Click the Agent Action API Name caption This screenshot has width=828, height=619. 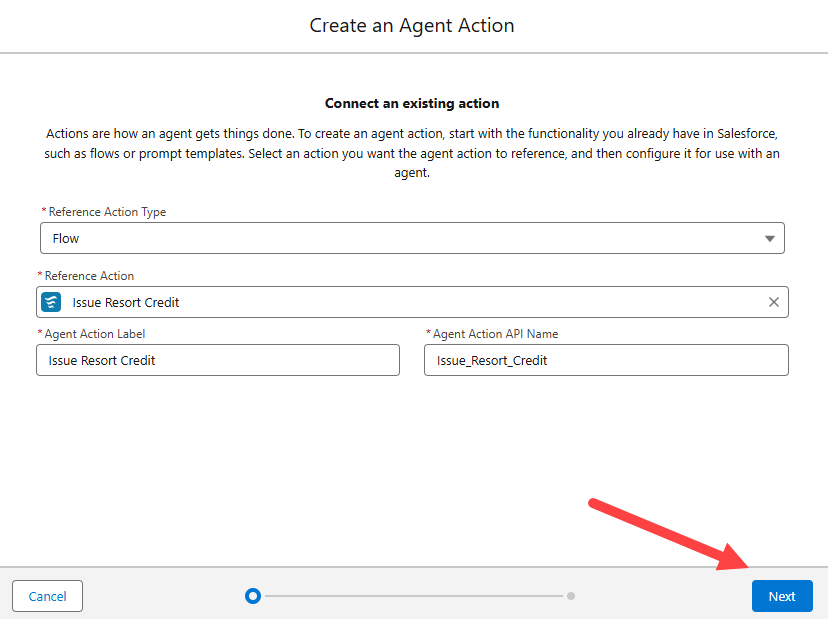pos(495,334)
